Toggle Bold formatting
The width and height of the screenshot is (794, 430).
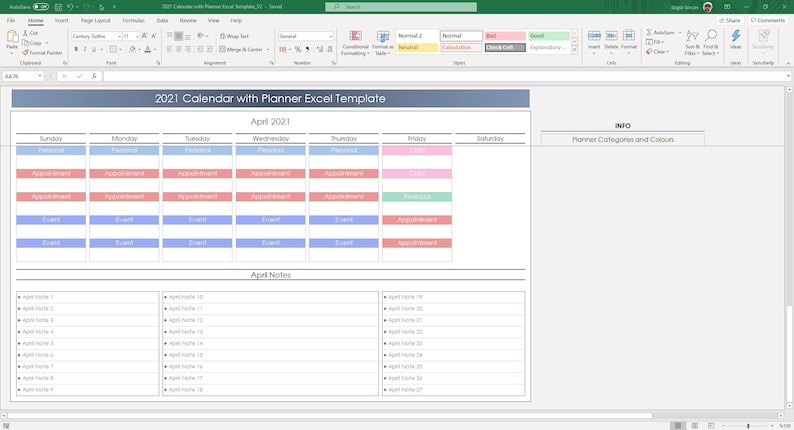tap(76, 50)
